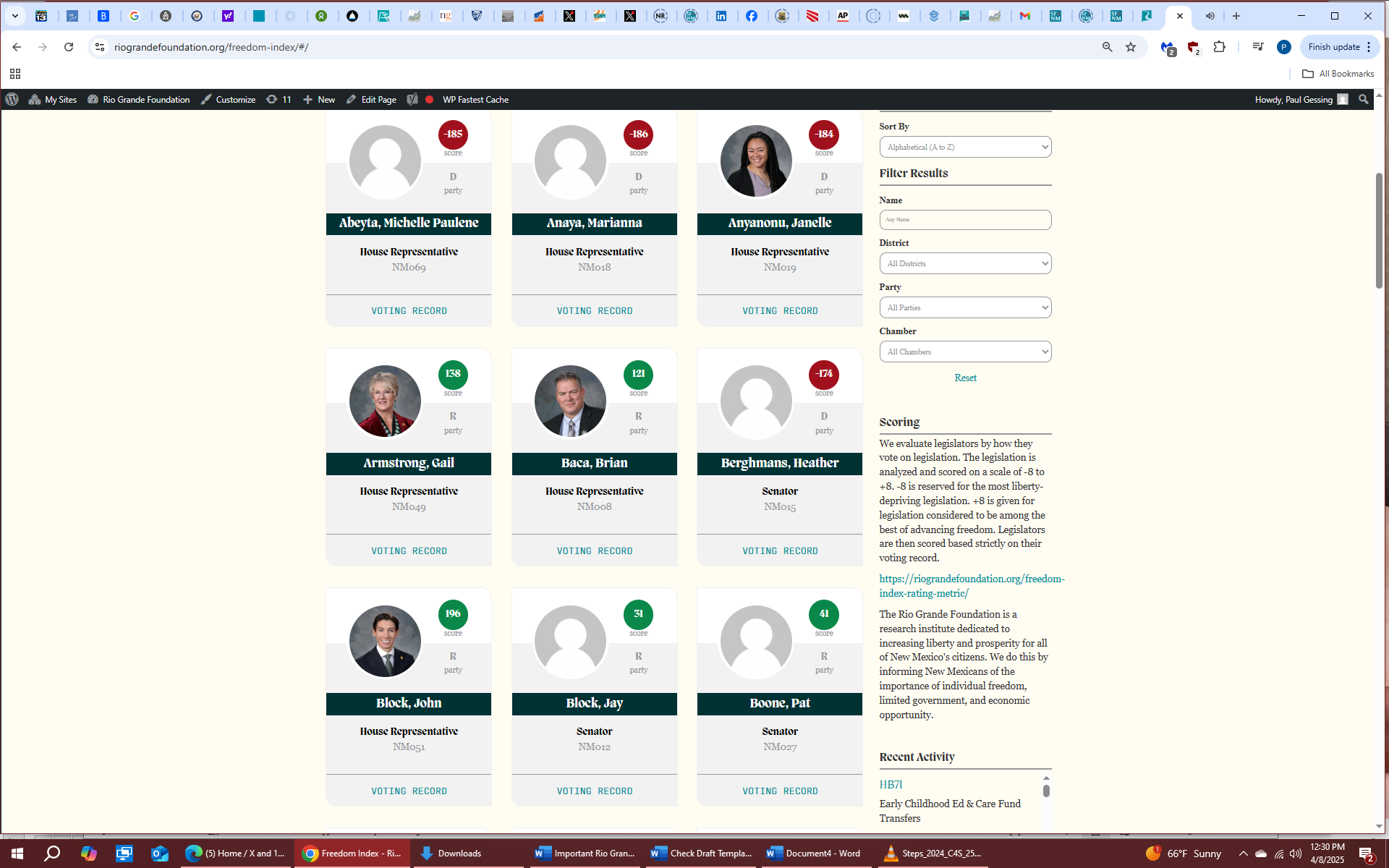
Task: Reset the filter results
Action: [965, 378]
